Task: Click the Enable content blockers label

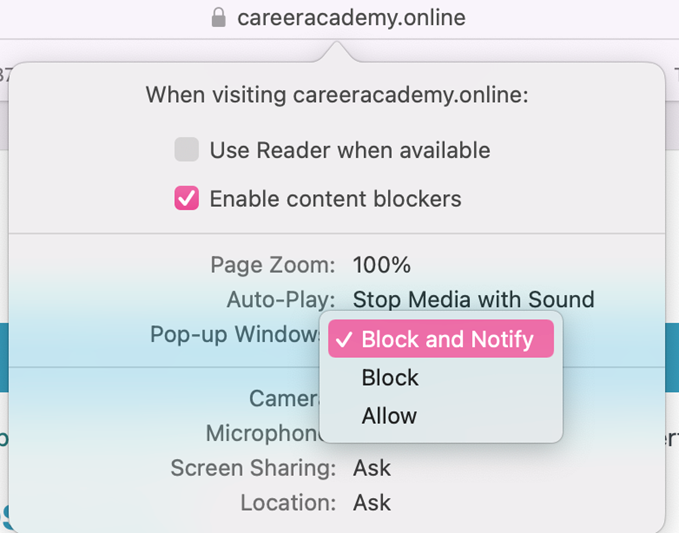Action: click(336, 199)
